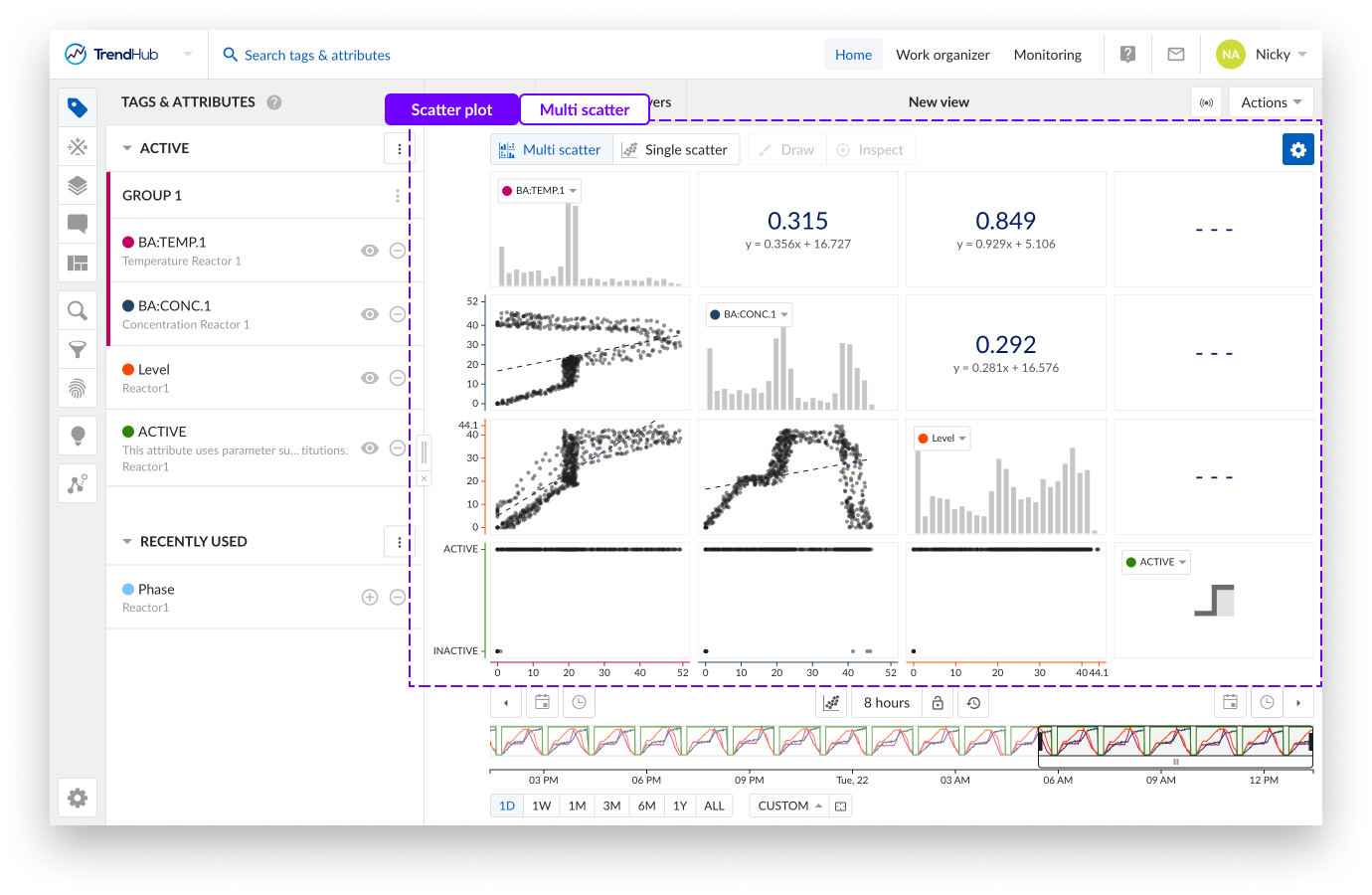Click the lock time span icon
This screenshot has height=895, width=1372.
938,703
